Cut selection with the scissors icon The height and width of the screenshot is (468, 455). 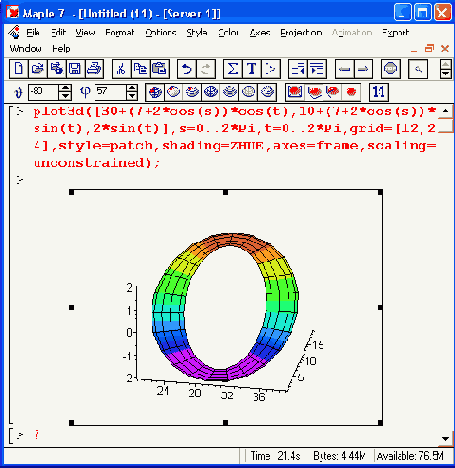pyautogui.click(x=122, y=69)
